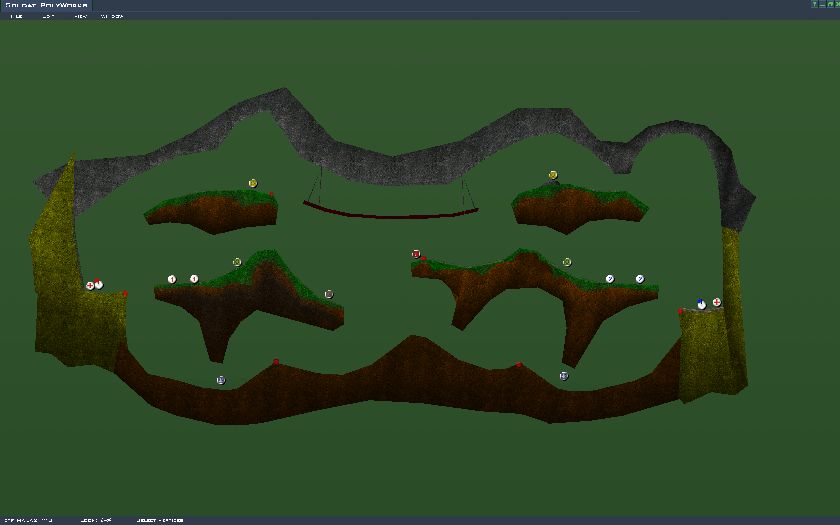The image size is (840, 525).
Task: Select yellow marker on middle-left island peak
Action: 237,262
